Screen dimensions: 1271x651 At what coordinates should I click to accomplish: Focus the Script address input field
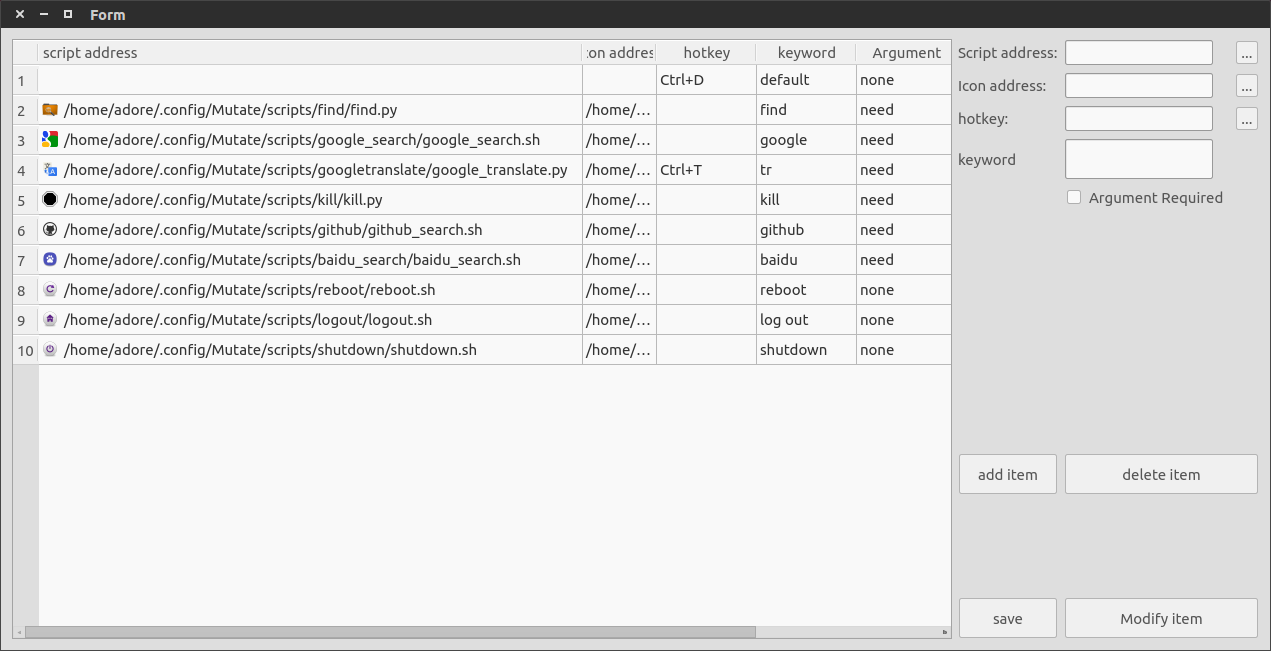pyautogui.click(x=1139, y=53)
